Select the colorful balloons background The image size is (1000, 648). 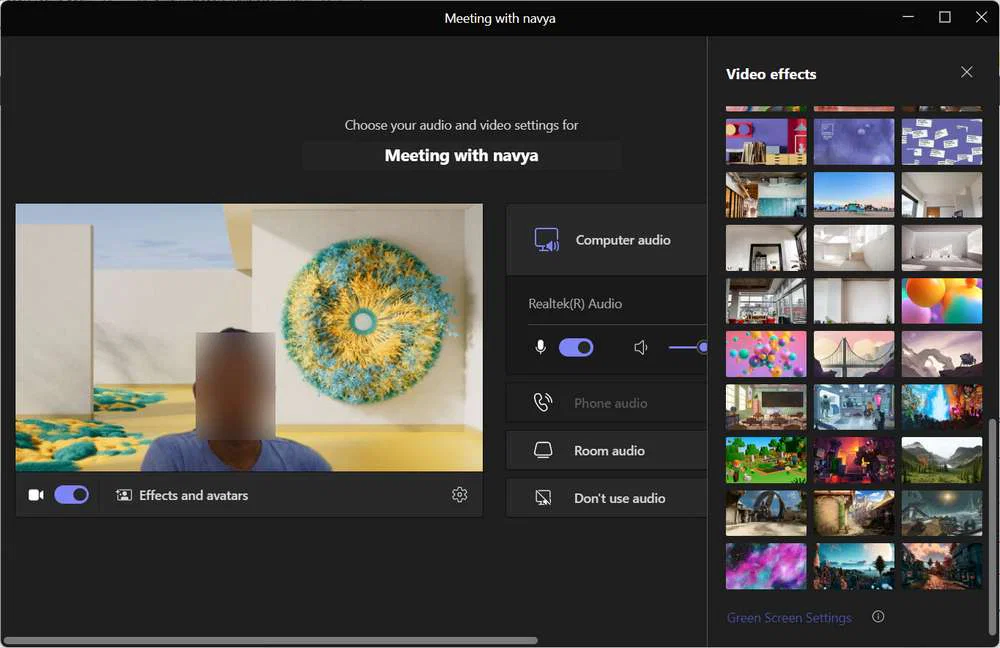(x=766, y=353)
